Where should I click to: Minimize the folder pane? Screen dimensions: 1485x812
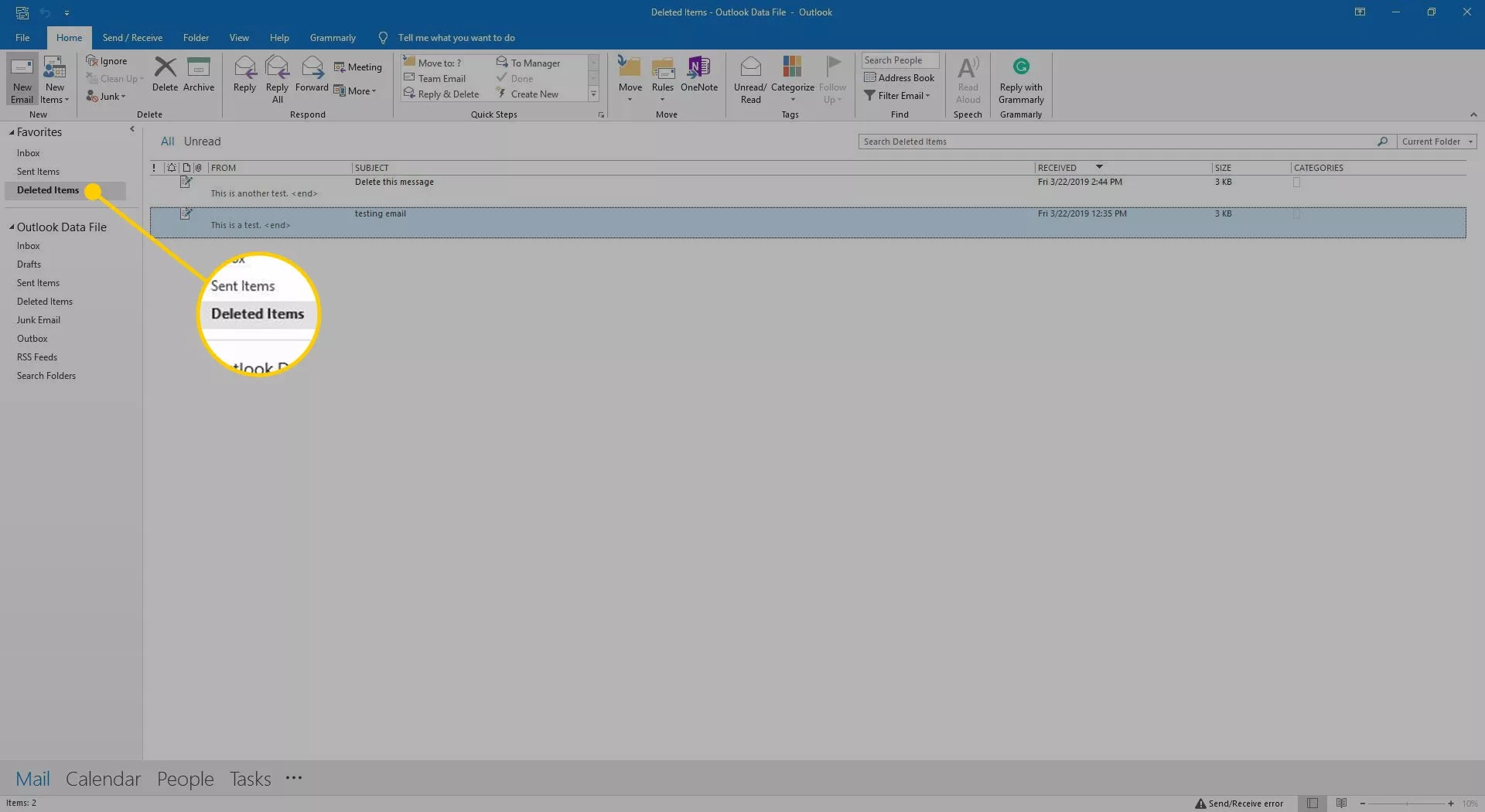131,129
